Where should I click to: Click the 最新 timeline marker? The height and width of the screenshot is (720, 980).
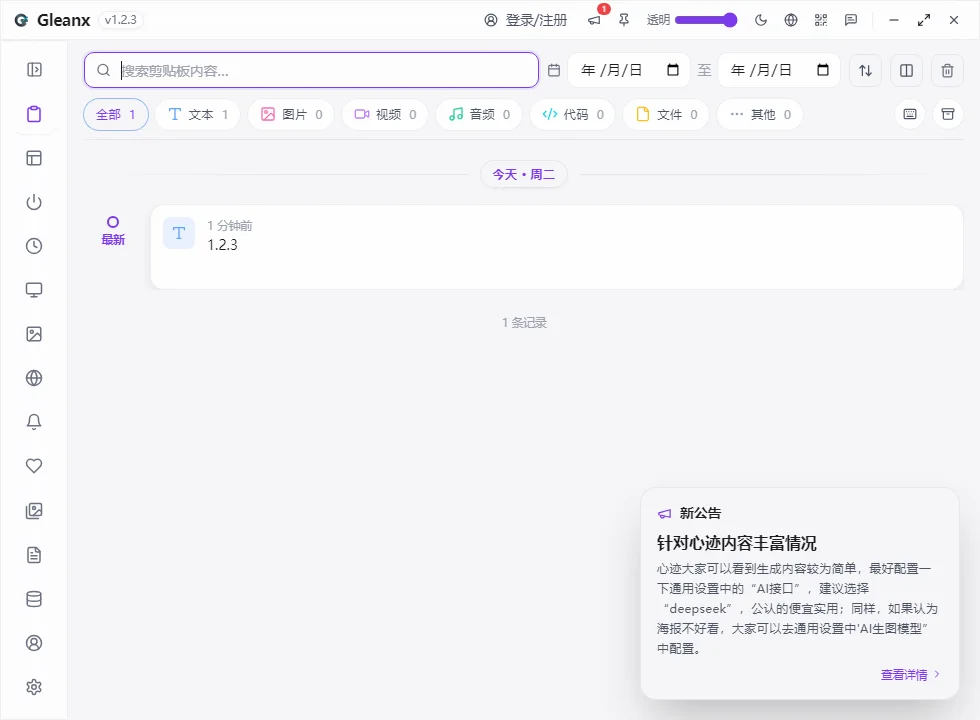coord(113,231)
